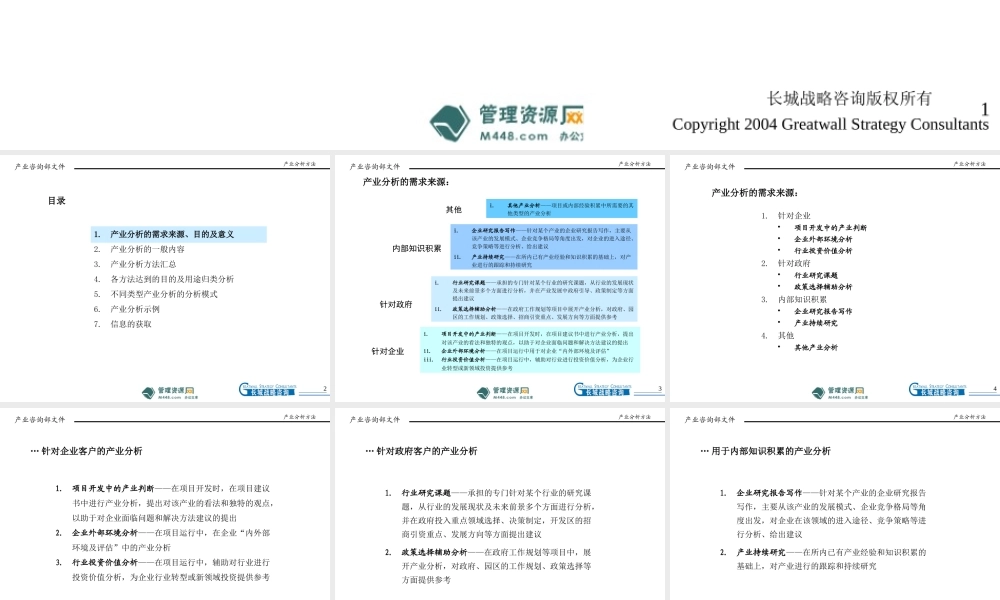
Task: Click the 产业咨询部文件 header on the 目录 slide
Action: click(x=40, y=167)
